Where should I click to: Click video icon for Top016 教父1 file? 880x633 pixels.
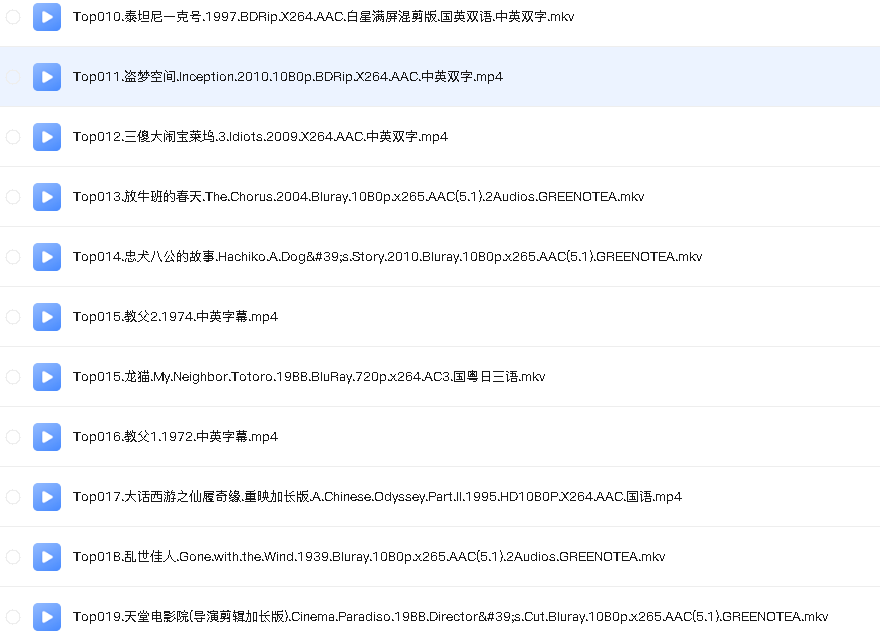point(47,437)
